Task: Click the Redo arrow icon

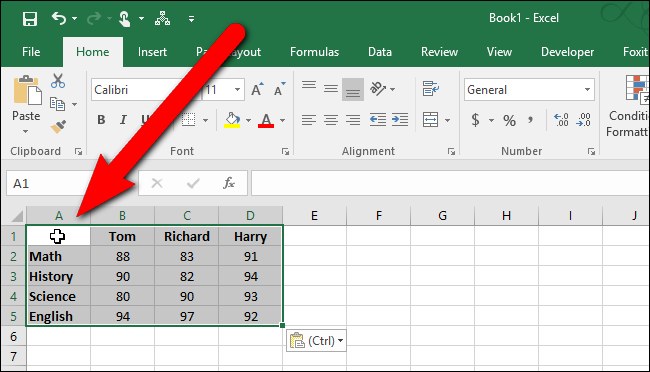Action: pyautogui.click(x=94, y=18)
